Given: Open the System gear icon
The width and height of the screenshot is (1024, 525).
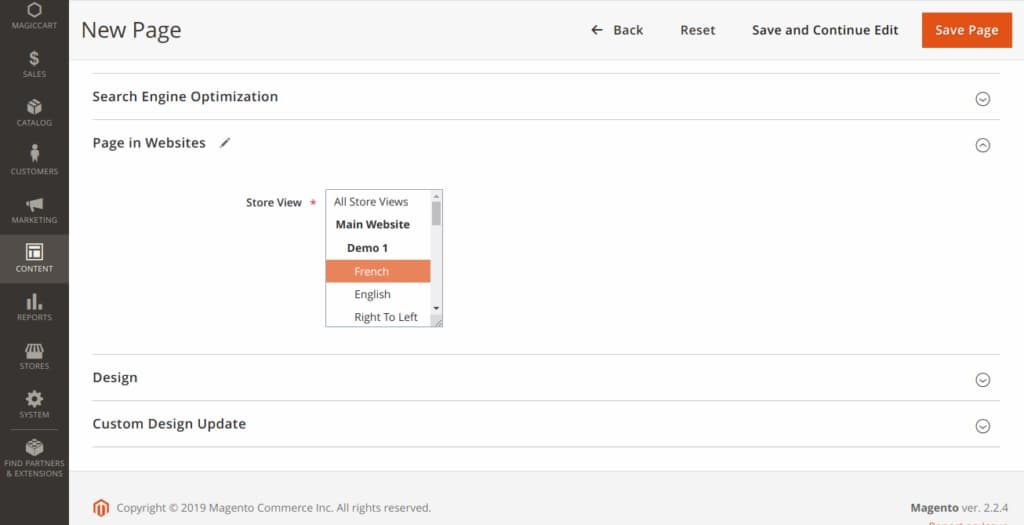Looking at the screenshot, I should [34, 399].
